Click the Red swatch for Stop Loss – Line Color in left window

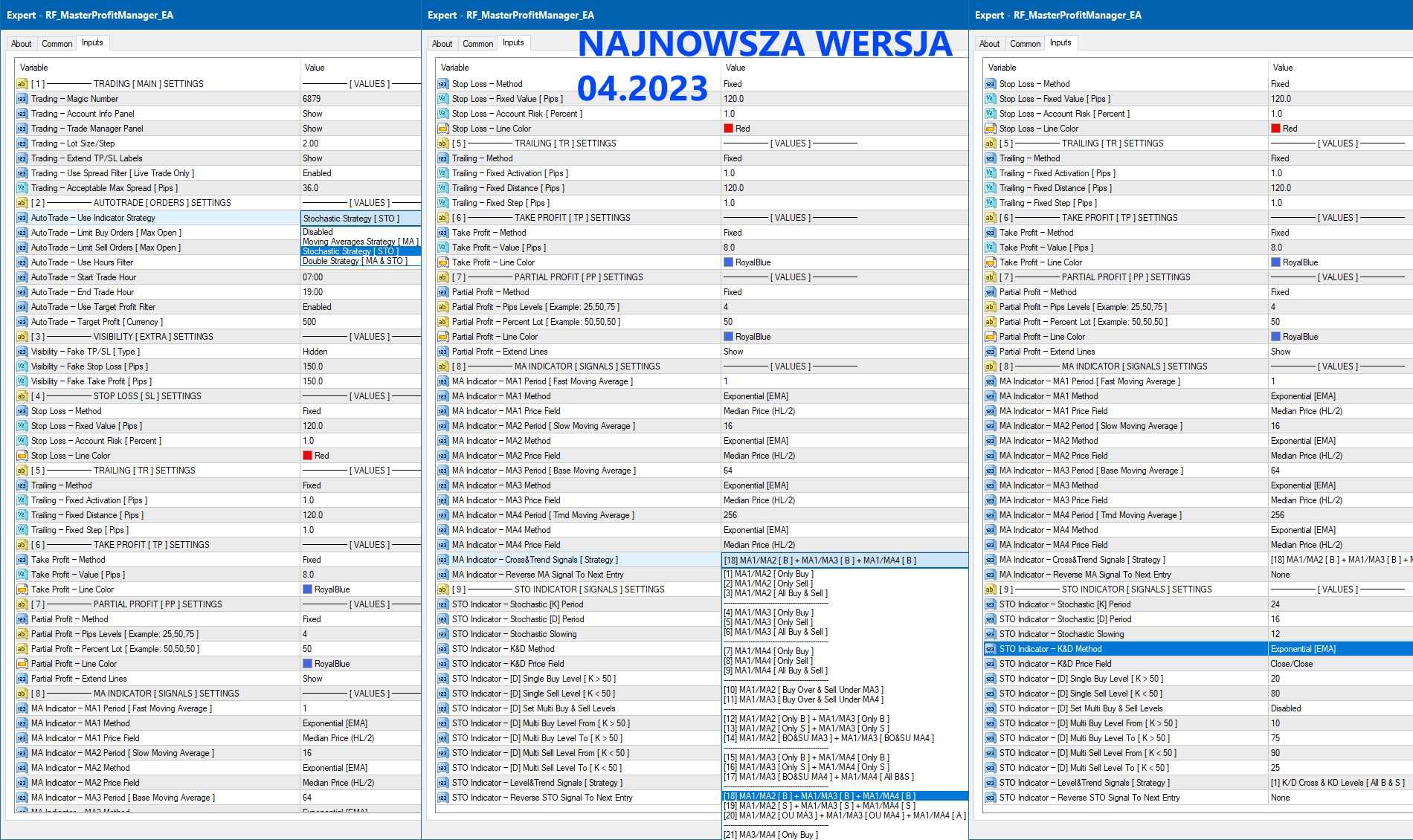307,456
